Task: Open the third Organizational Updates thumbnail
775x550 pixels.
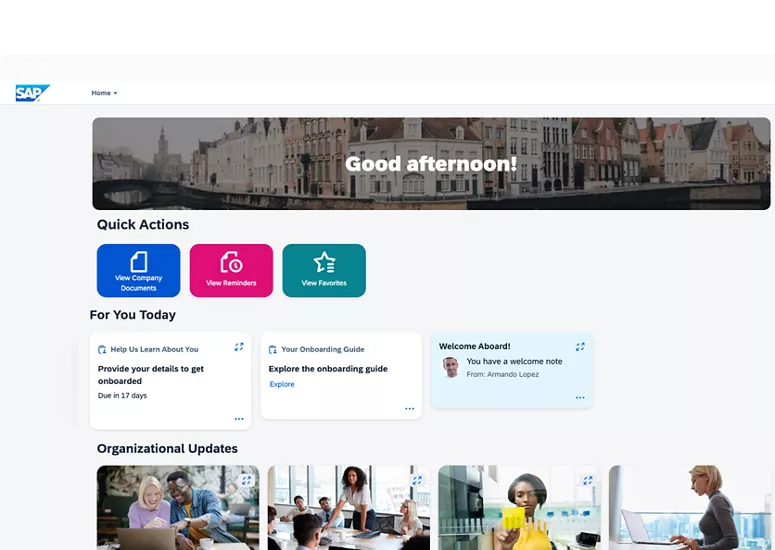Action: click(x=519, y=510)
